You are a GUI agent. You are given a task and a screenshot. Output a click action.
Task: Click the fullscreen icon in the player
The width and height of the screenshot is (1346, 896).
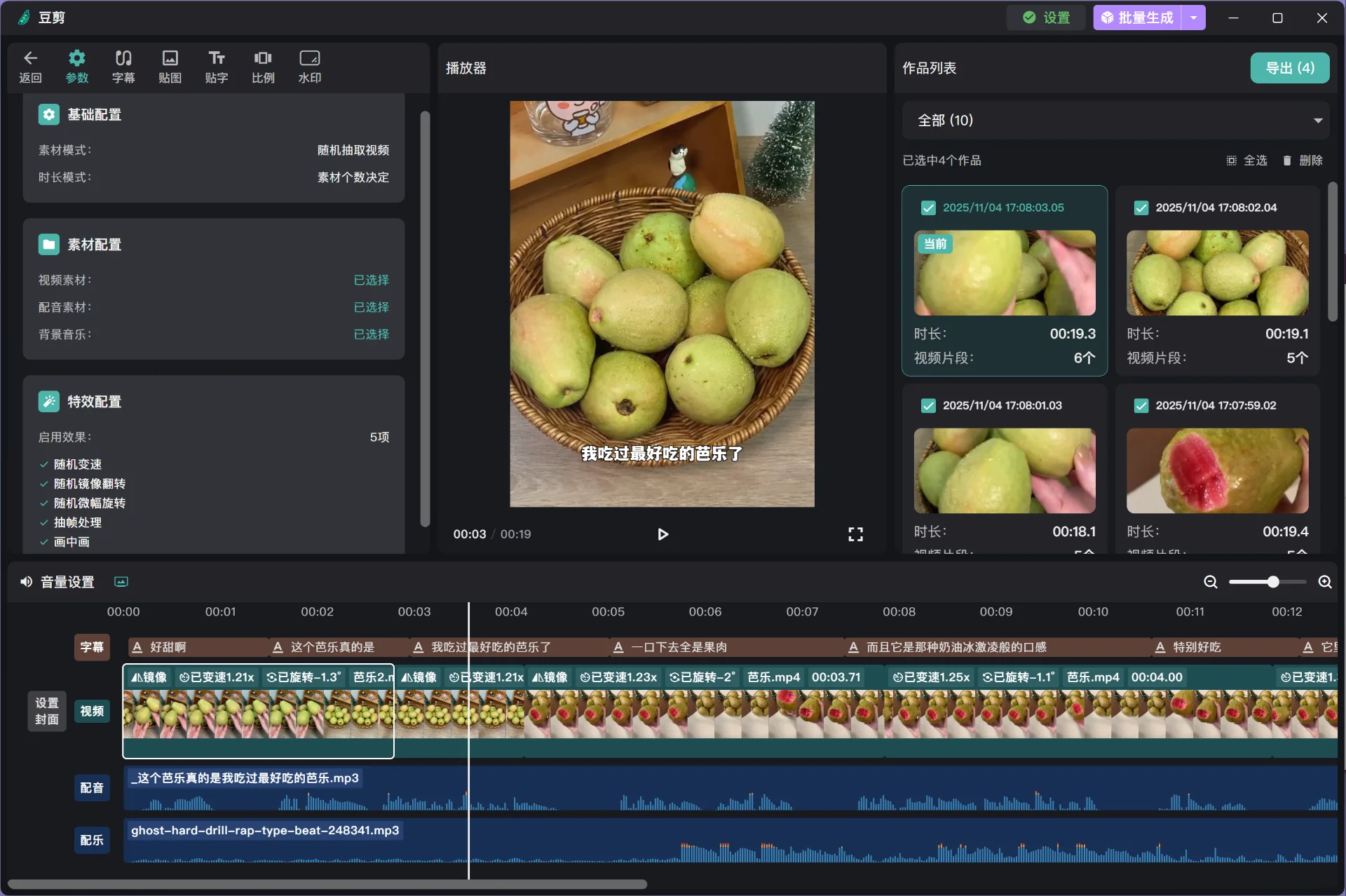[x=855, y=534]
